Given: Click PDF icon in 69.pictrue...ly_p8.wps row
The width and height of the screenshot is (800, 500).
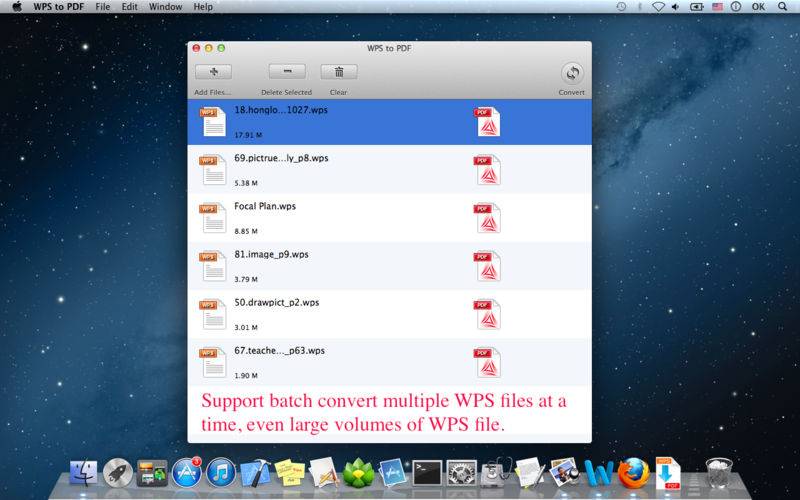Looking at the screenshot, I should pos(487,169).
